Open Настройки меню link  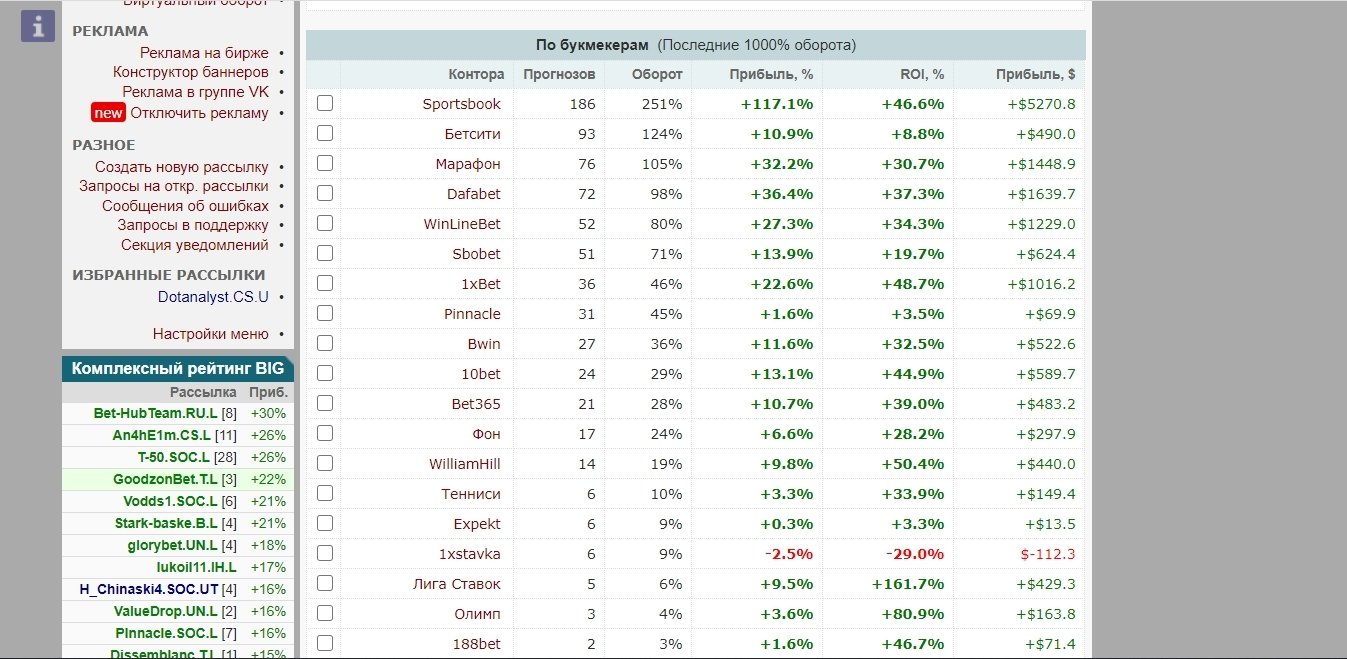click(x=210, y=334)
